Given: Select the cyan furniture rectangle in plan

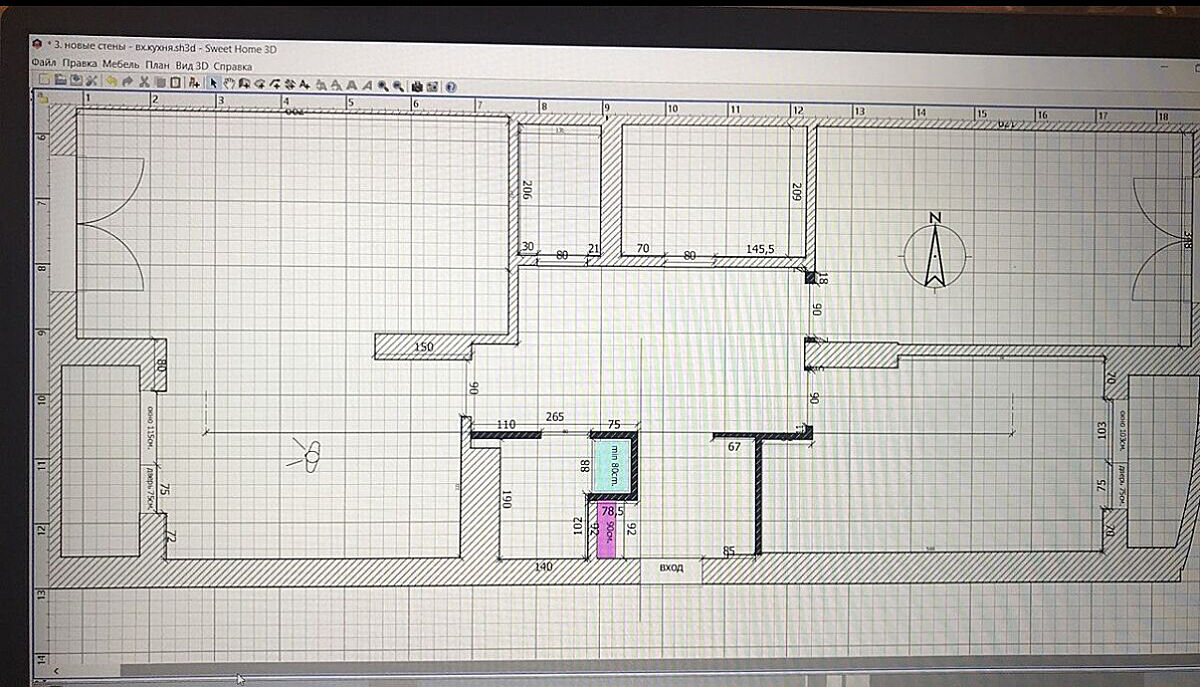Looking at the screenshot, I should click(611, 467).
